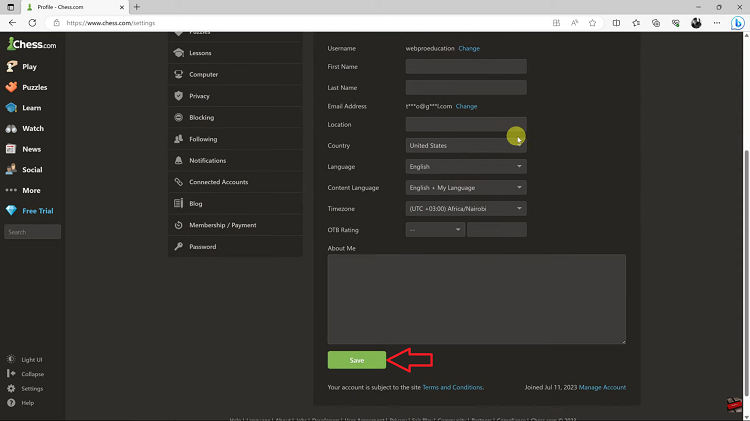Click the Chess.com logo
The width and height of the screenshot is (750, 421).
pyautogui.click(x=32, y=44)
